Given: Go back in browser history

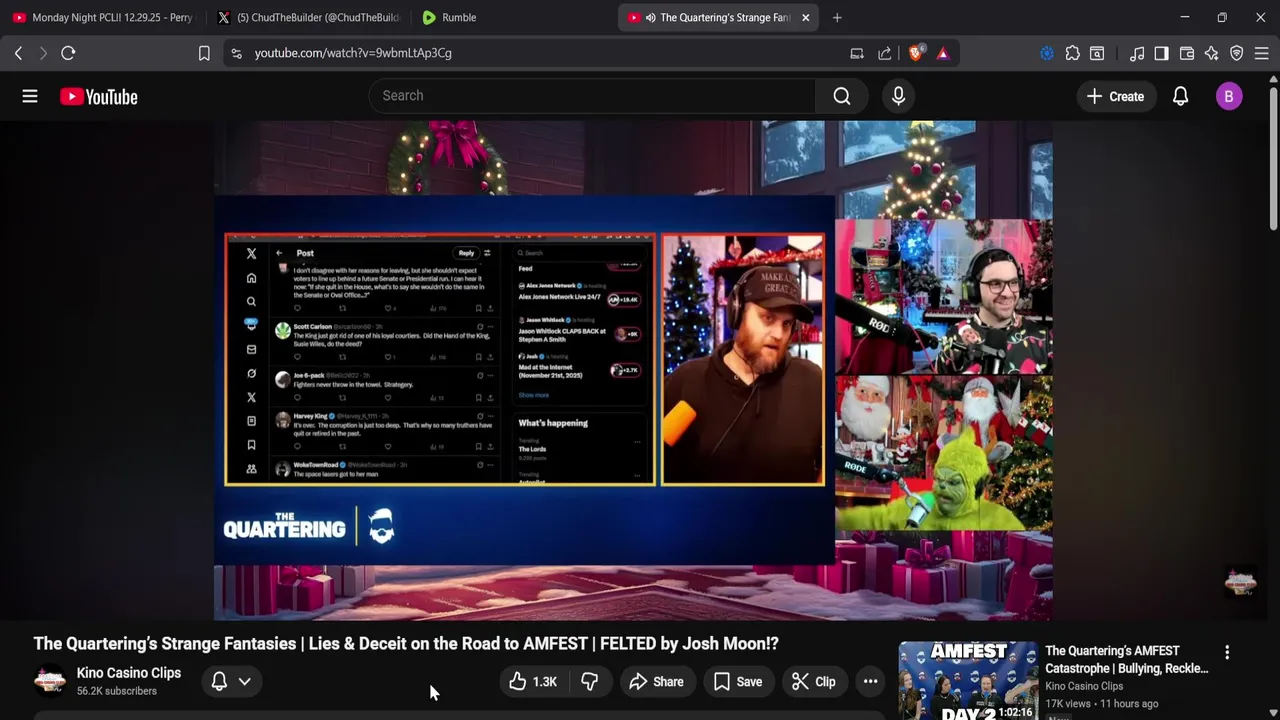Looking at the screenshot, I should pos(18,53).
